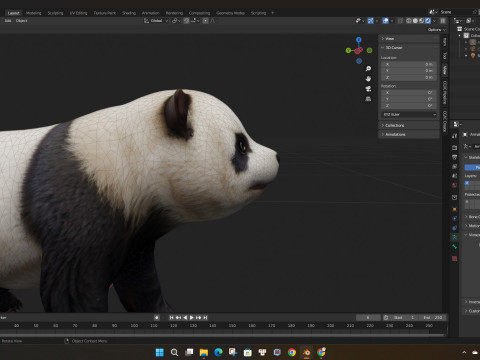This screenshot has height=360, width=480.
Task: Expand the Annotations panel in sidebar
Action: click(x=409, y=134)
